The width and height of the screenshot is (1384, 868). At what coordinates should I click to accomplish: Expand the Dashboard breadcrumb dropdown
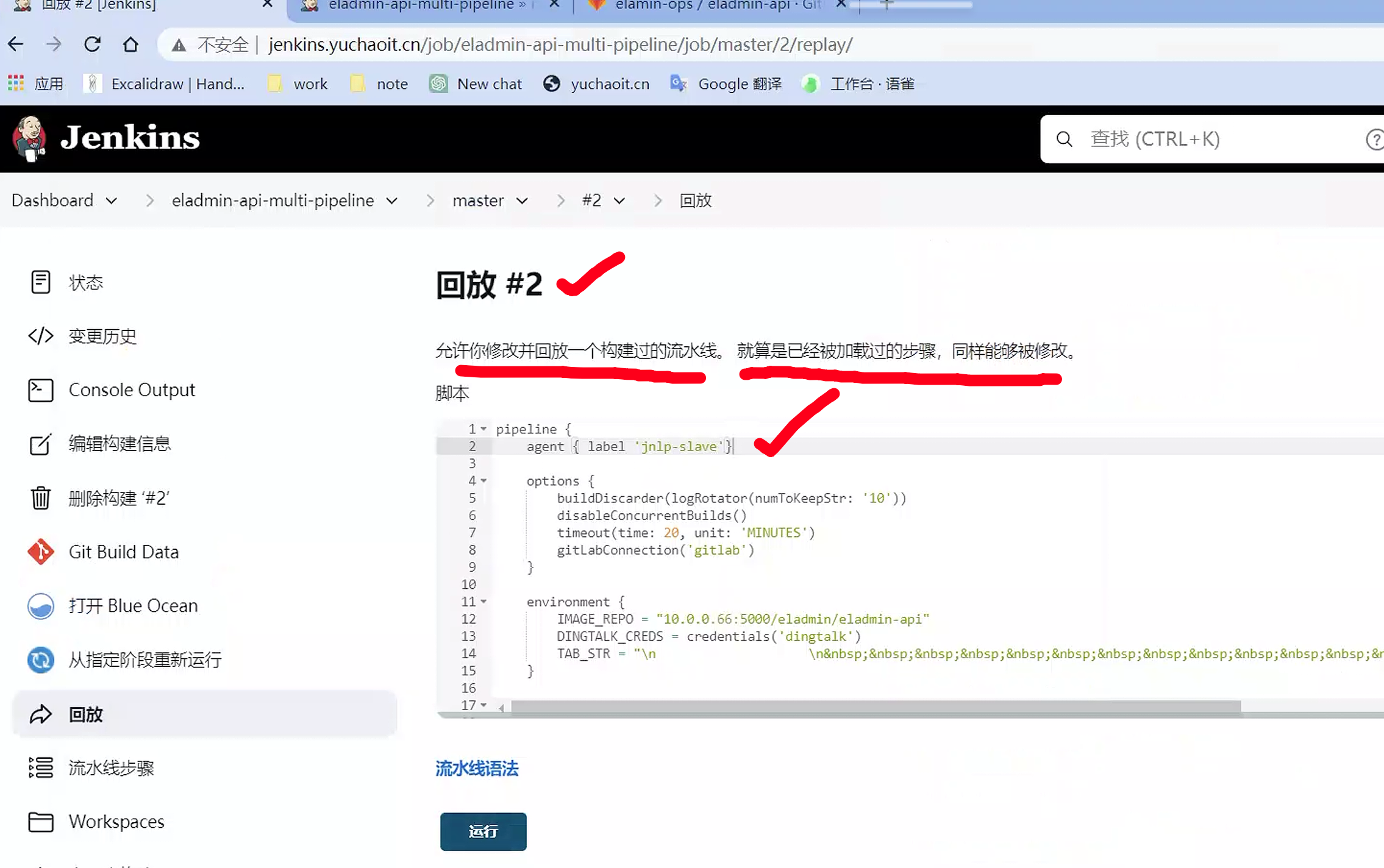click(x=112, y=201)
